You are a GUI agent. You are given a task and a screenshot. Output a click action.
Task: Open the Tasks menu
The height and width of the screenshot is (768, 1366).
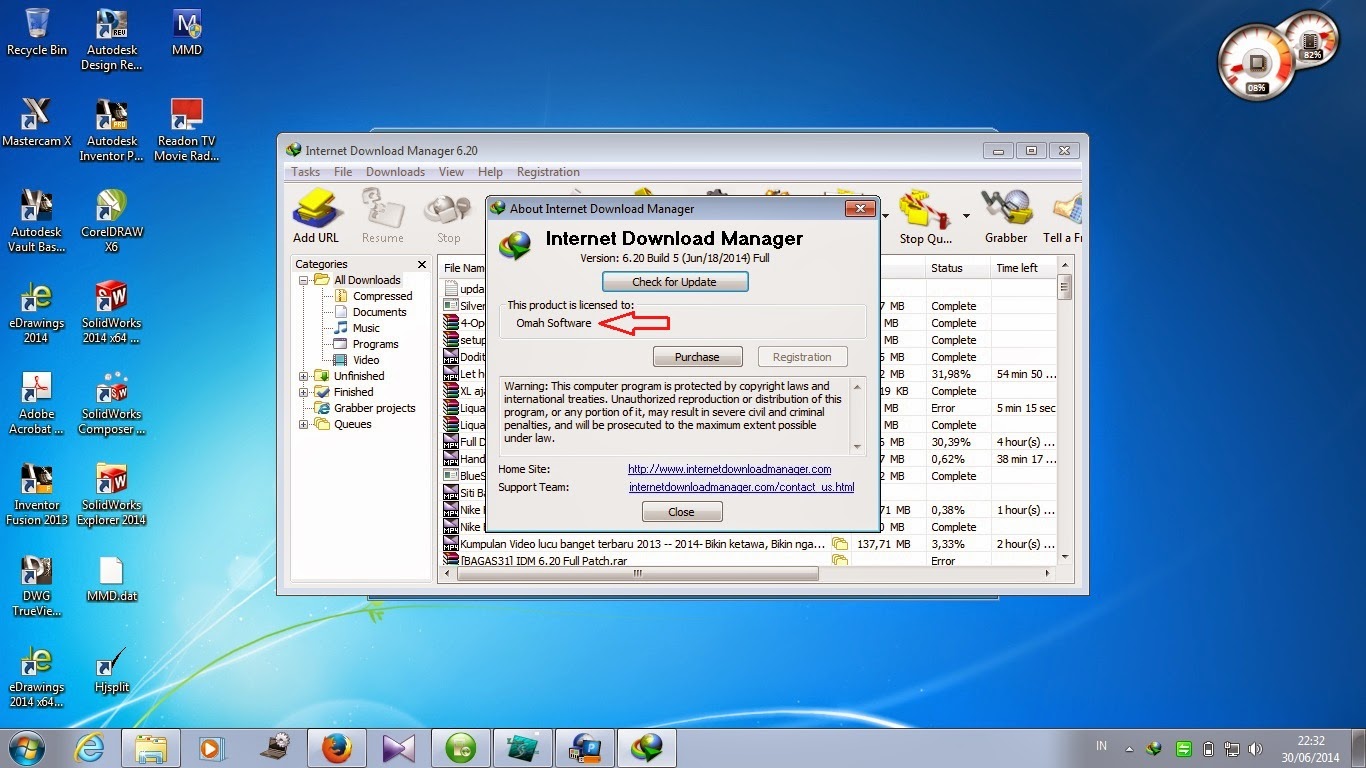click(305, 172)
